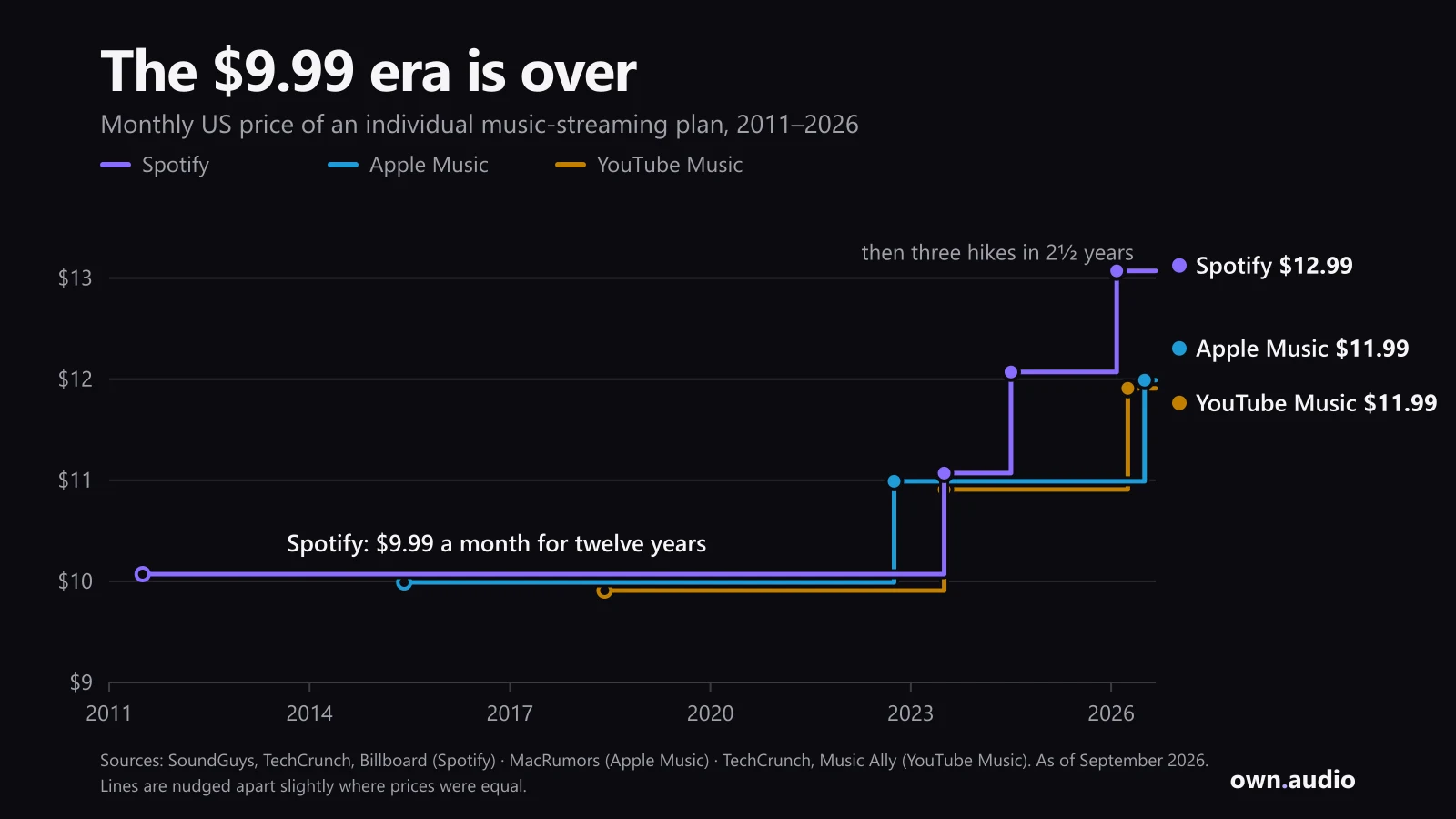
Task: Click the YouTube Music legend entry
Action: click(x=649, y=165)
